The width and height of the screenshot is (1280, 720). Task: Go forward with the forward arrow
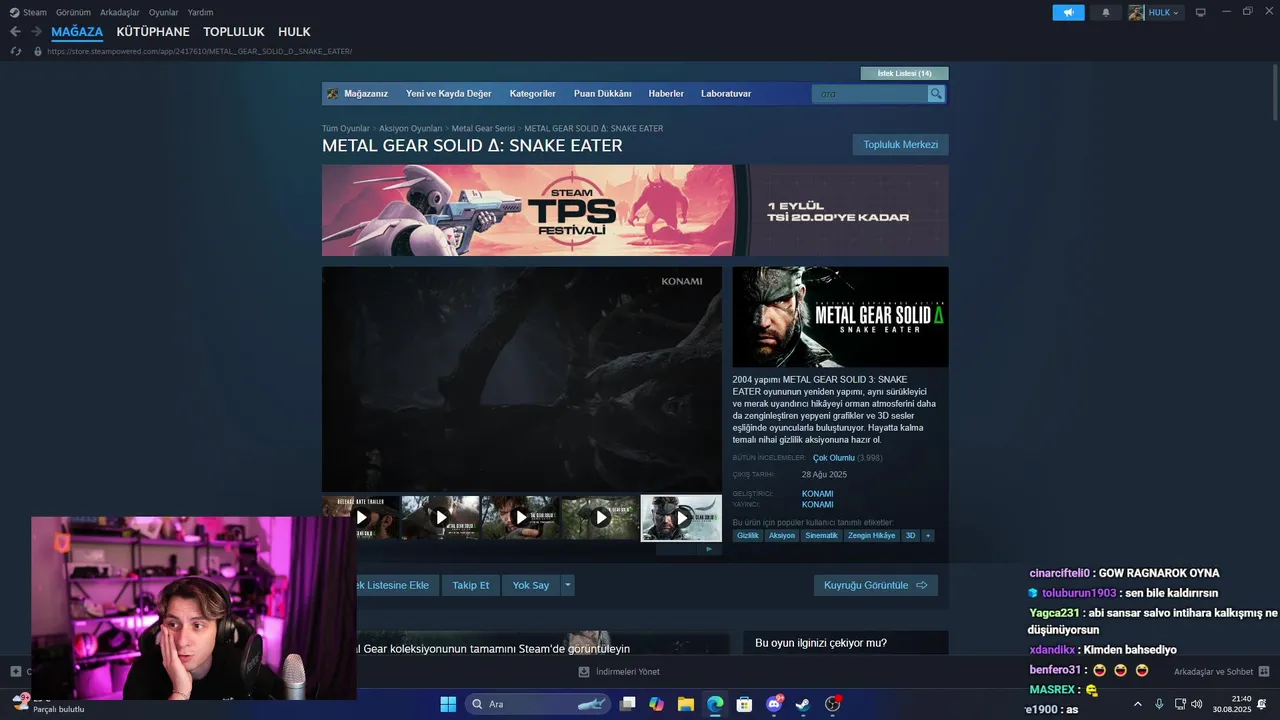coord(37,32)
